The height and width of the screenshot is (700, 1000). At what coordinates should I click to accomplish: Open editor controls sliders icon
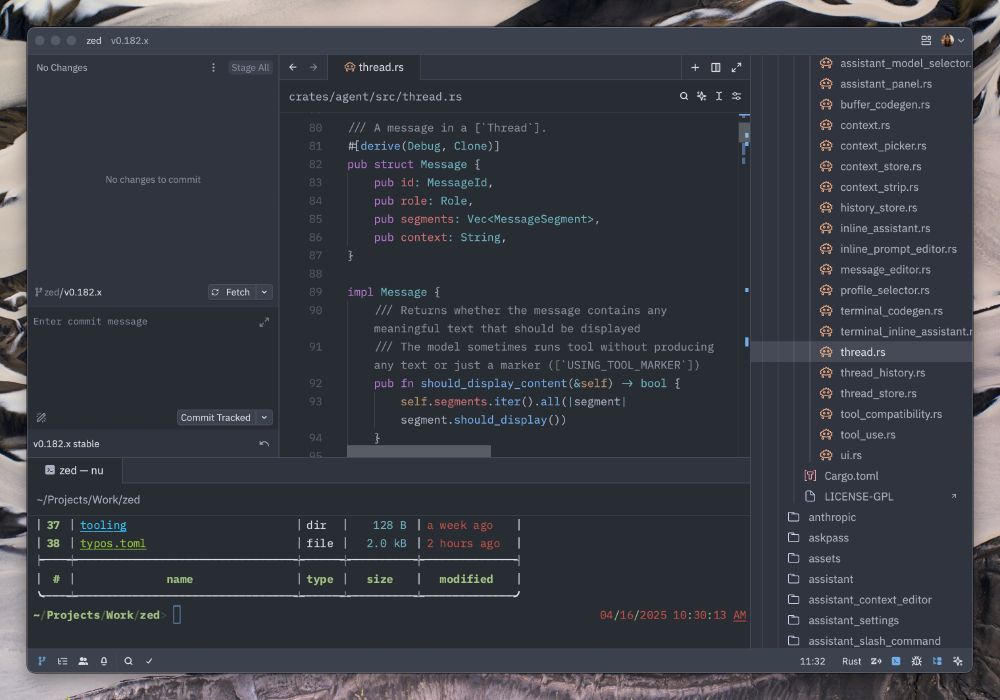click(x=736, y=96)
